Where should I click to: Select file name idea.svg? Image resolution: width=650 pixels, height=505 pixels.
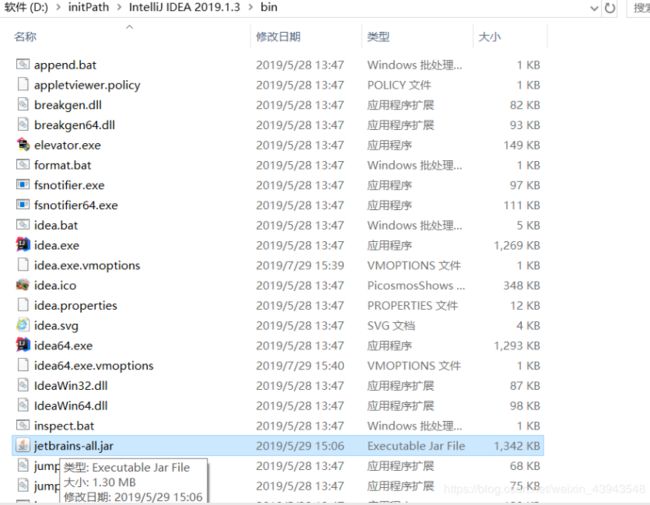pos(56,326)
